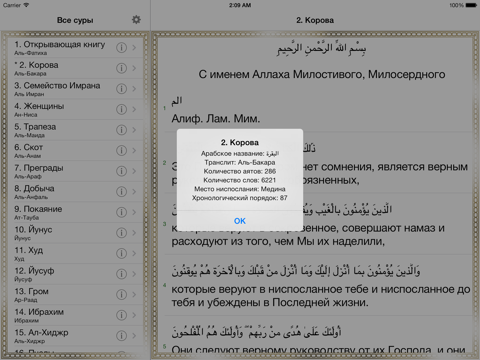Open settings via the gear icon

[136, 20]
